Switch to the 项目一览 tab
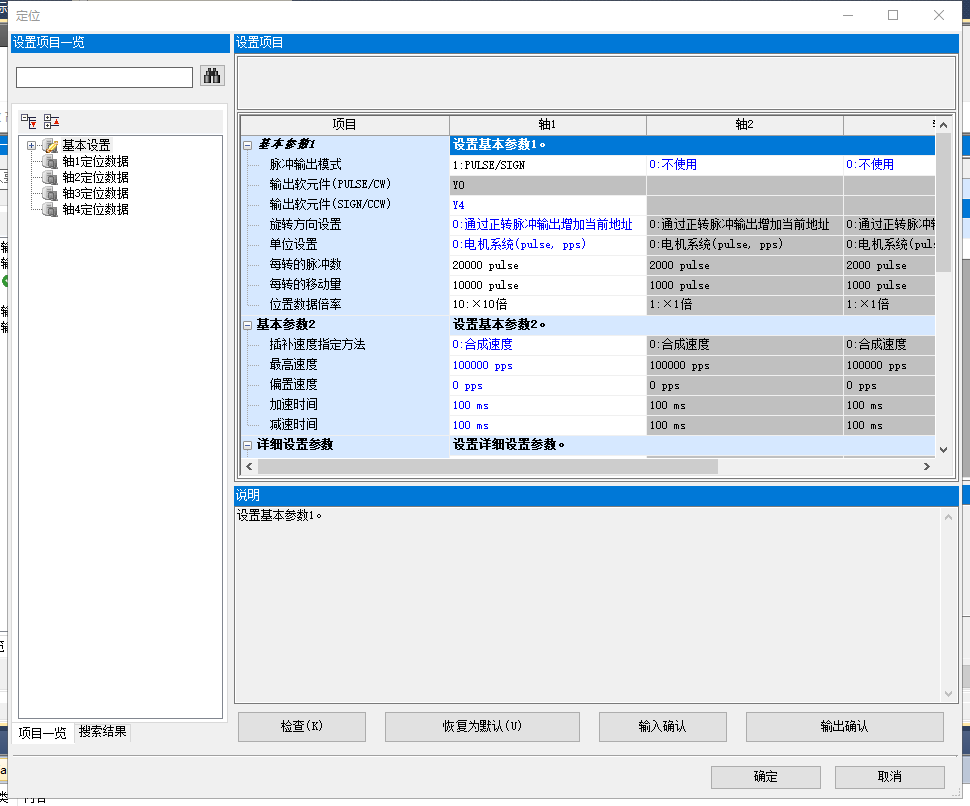The image size is (970, 806). coord(42,732)
